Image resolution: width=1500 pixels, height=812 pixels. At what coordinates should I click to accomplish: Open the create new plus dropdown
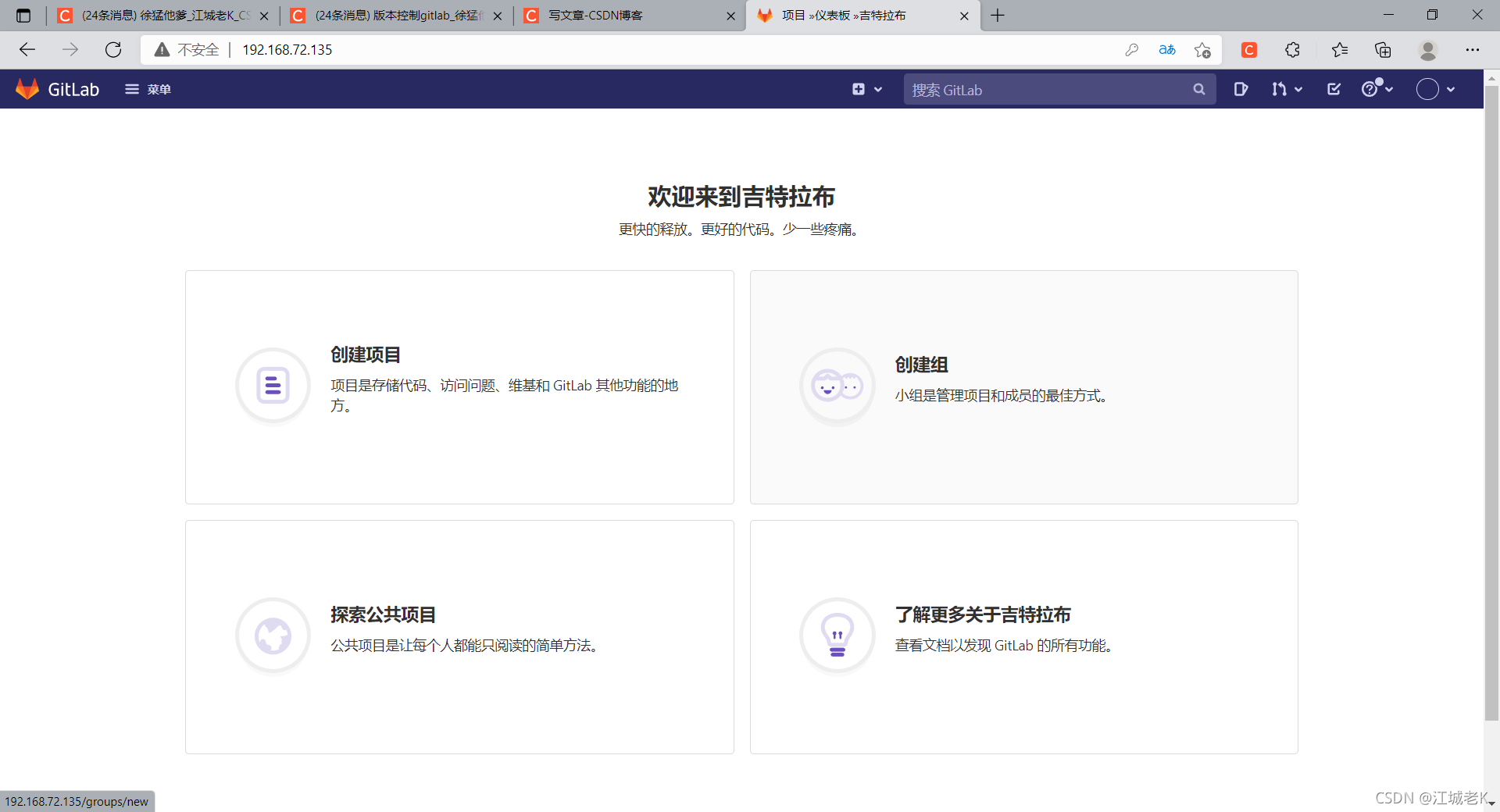[x=867, y=89]
